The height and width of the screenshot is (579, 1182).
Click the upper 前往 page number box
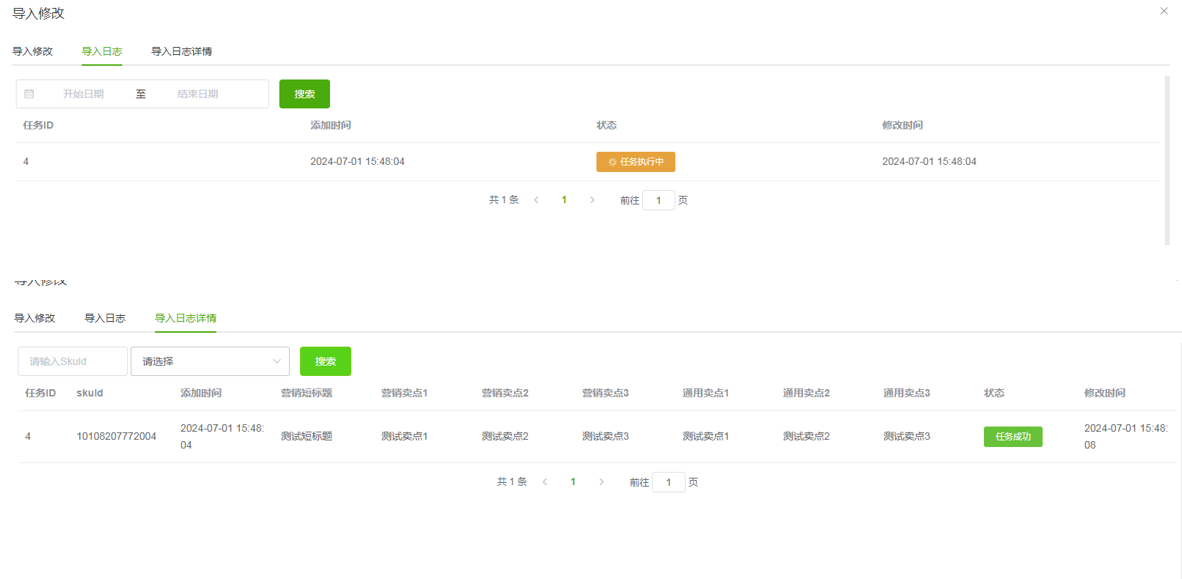tap(658, 200)
